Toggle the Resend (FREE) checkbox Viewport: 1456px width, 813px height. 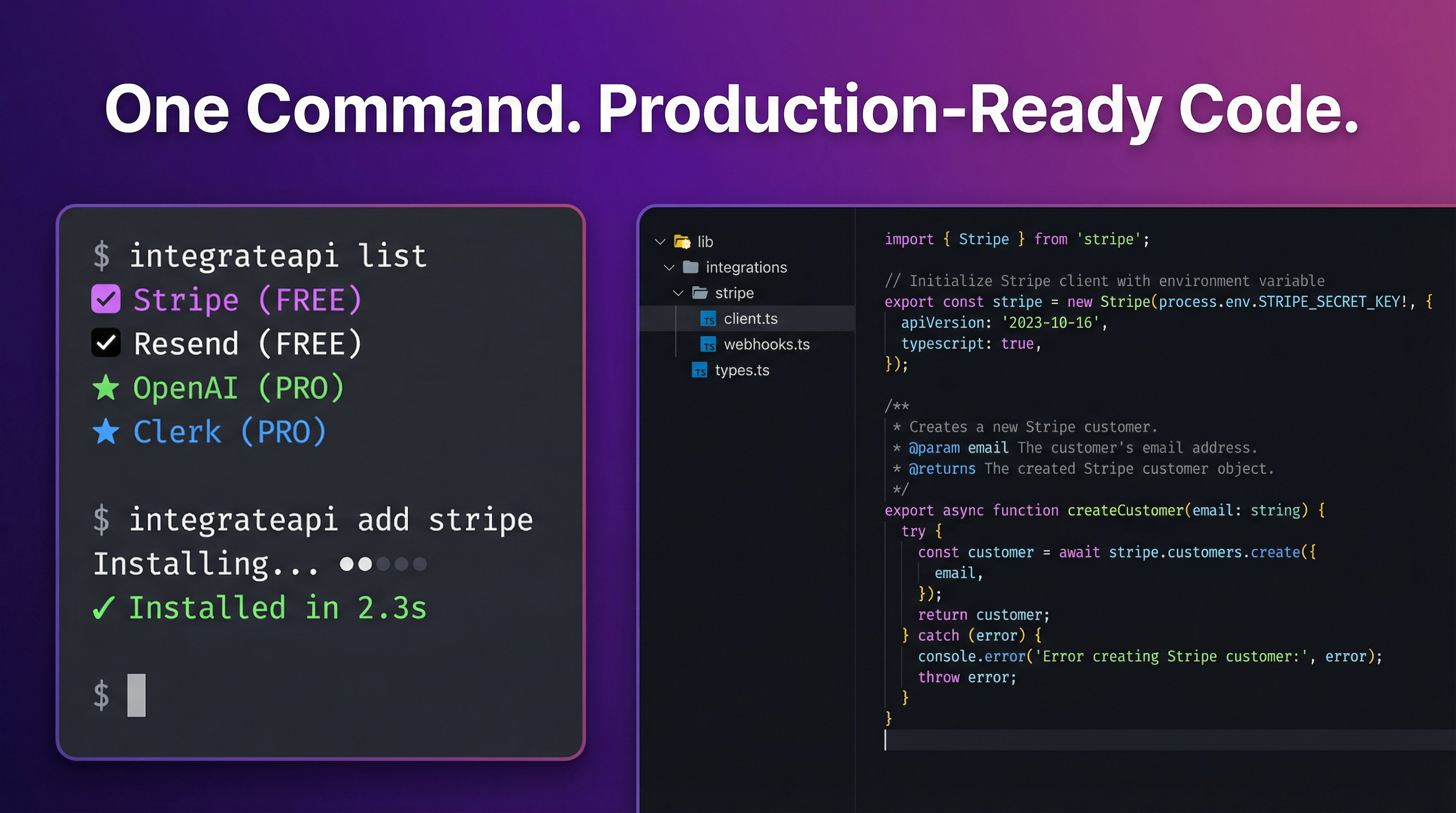pos(106,343)
